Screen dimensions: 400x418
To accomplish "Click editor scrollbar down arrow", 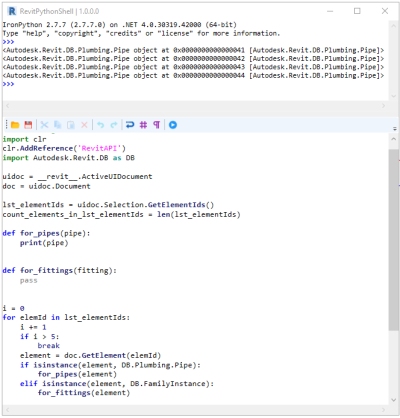I will (x=393, y=400).
